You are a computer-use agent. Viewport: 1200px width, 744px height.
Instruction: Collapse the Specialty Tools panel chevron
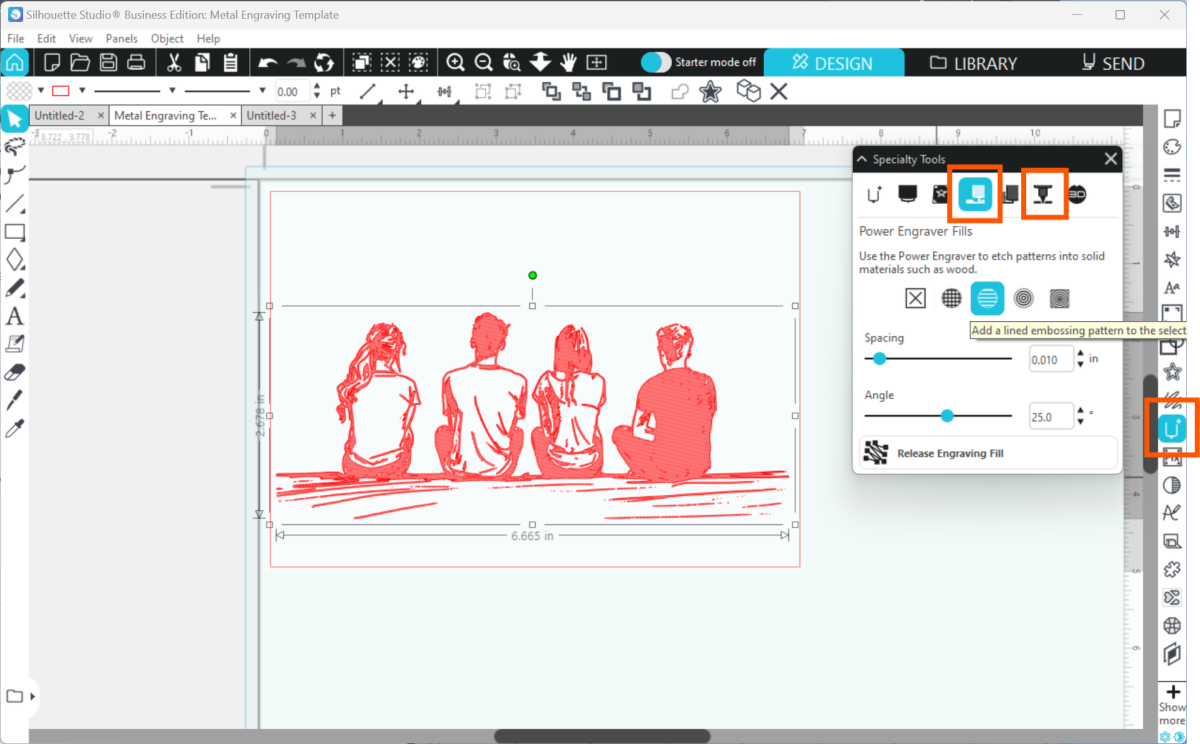click(862, 159)
